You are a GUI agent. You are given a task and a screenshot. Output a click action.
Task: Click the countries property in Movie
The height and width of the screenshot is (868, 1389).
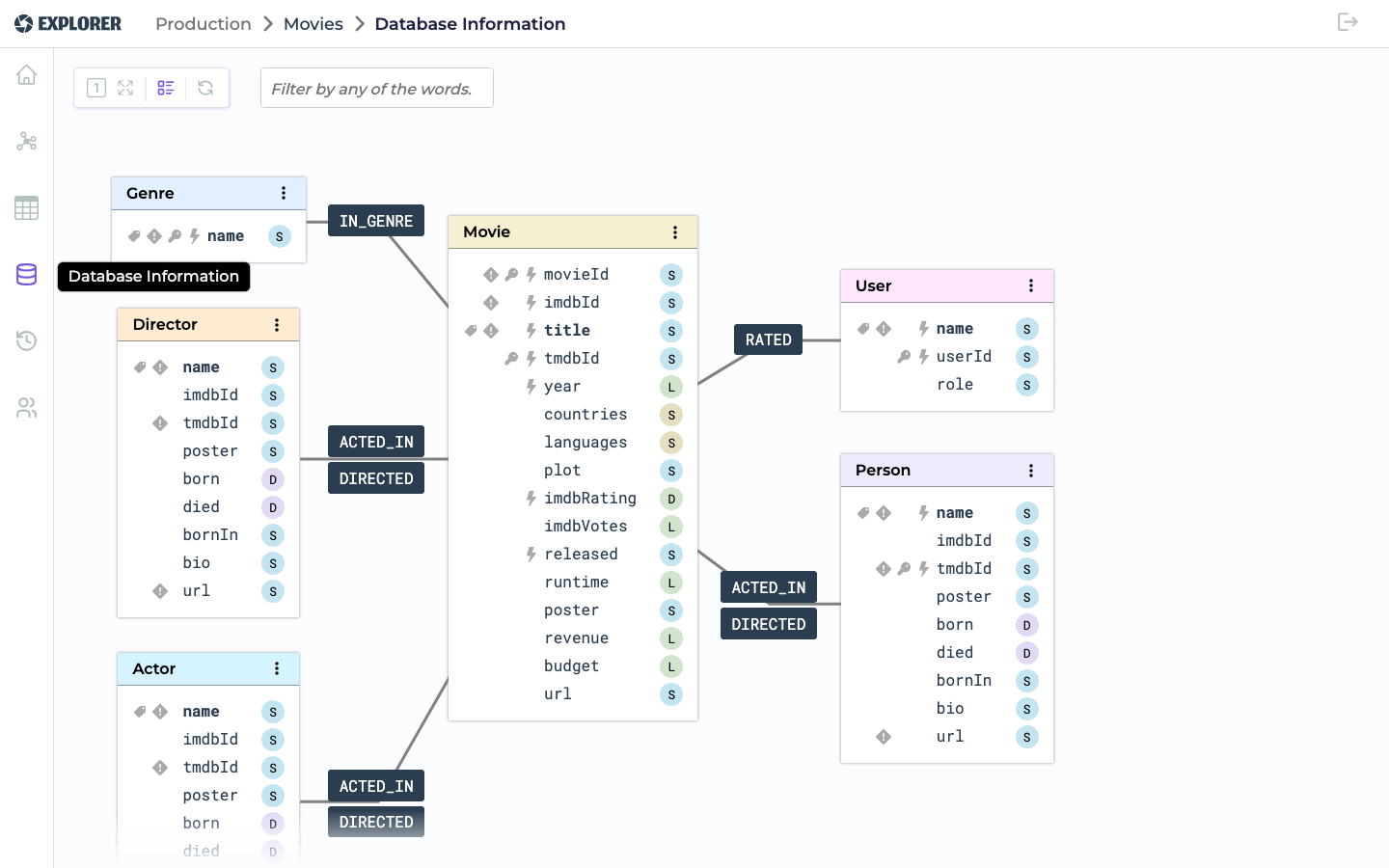pyautogui.click(x=586, y=415)
